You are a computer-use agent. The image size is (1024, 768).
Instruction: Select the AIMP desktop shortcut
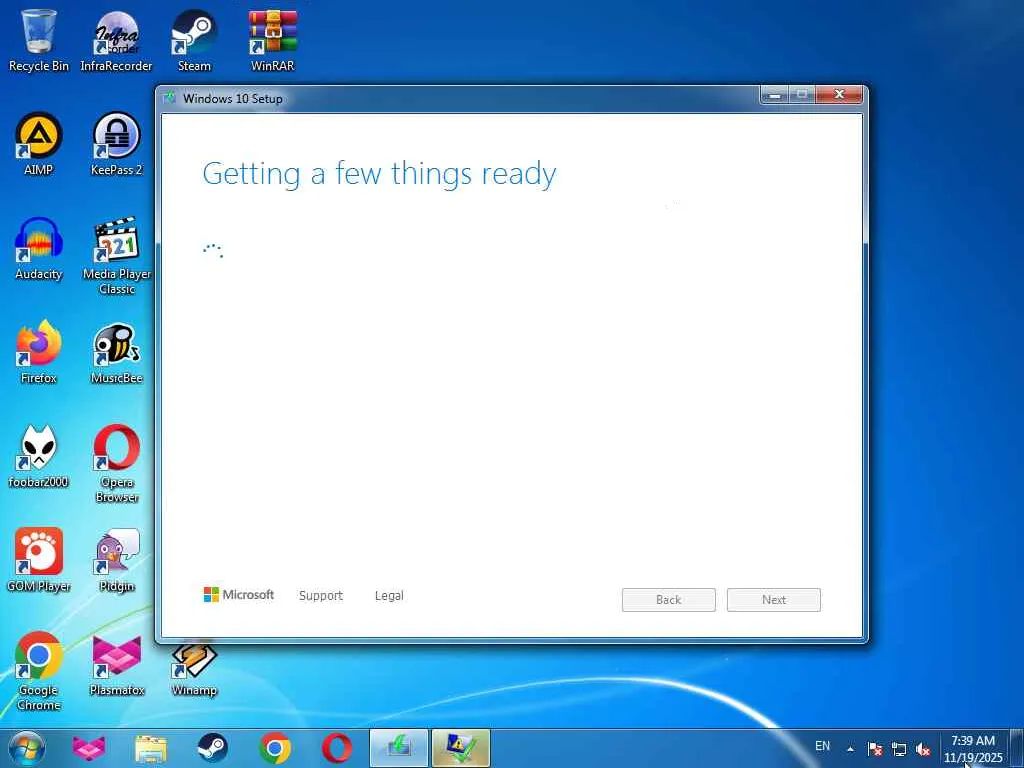tap(39, 144)
